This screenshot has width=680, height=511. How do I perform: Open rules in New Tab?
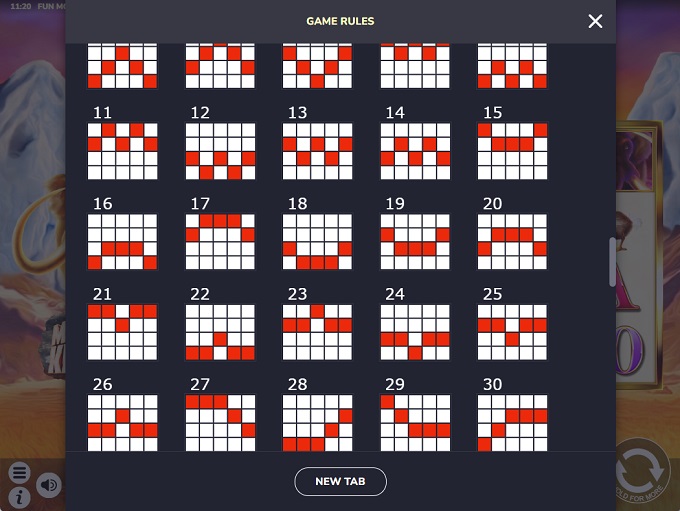340,482
